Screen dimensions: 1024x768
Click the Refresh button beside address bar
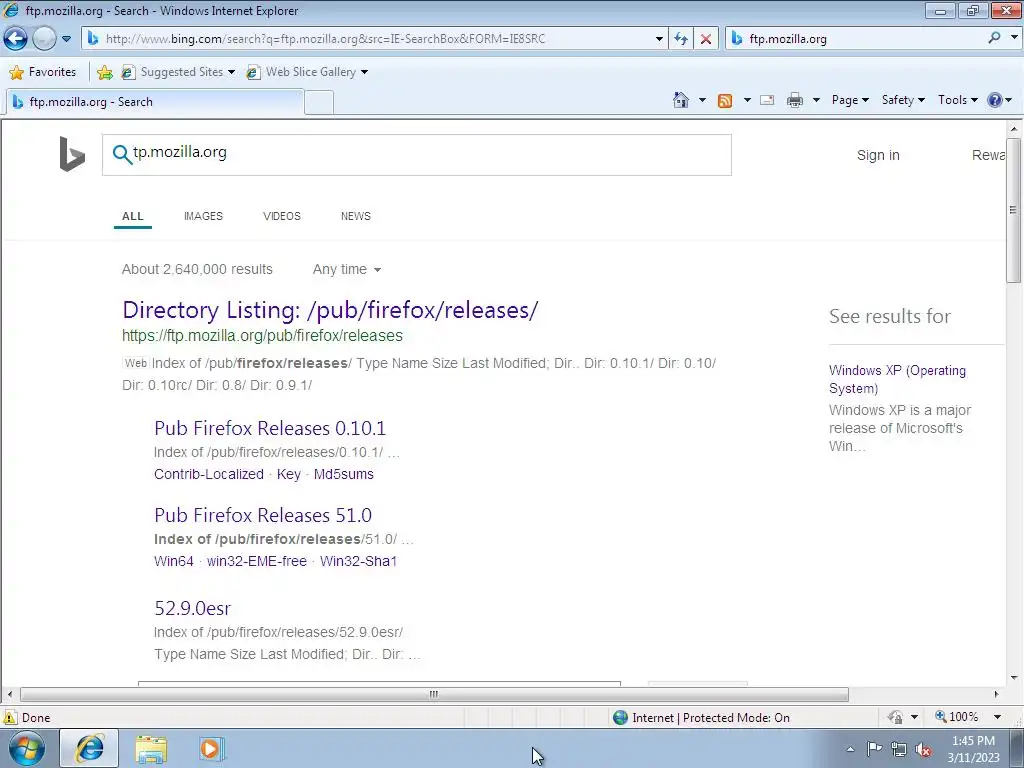coord(680,39)
